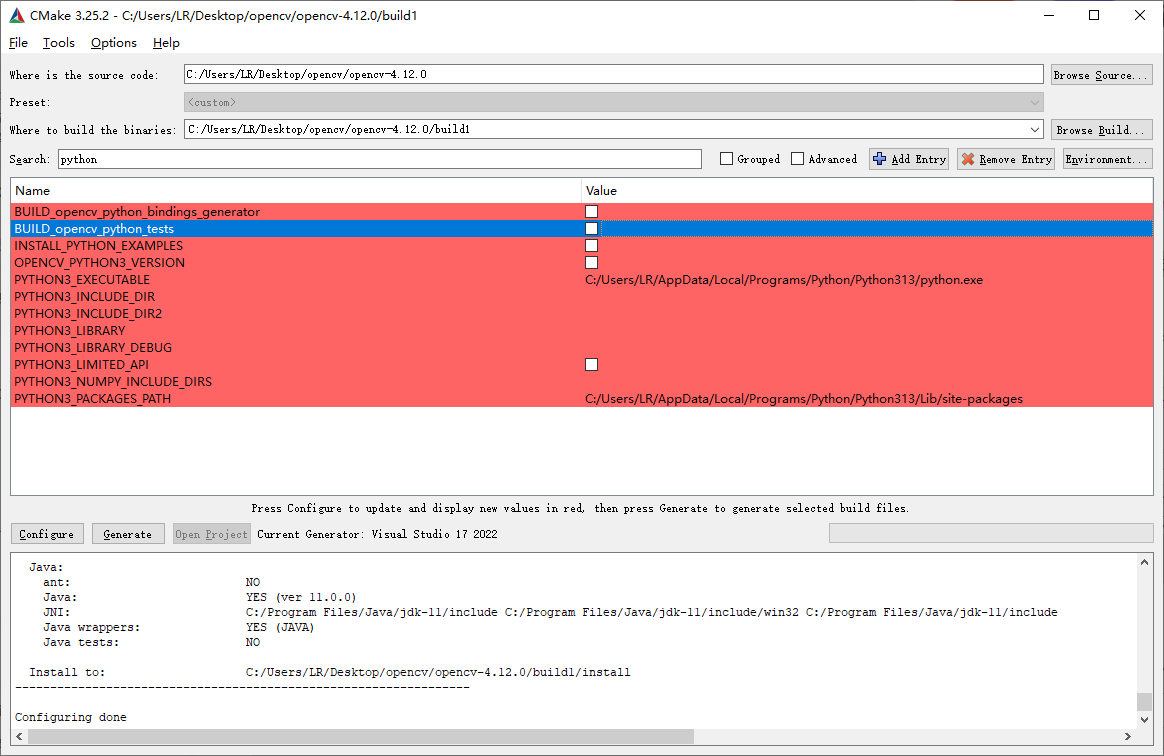
Task: Check BUILD_opencv_python_bindings_generator value box
Action: [592, 212]
